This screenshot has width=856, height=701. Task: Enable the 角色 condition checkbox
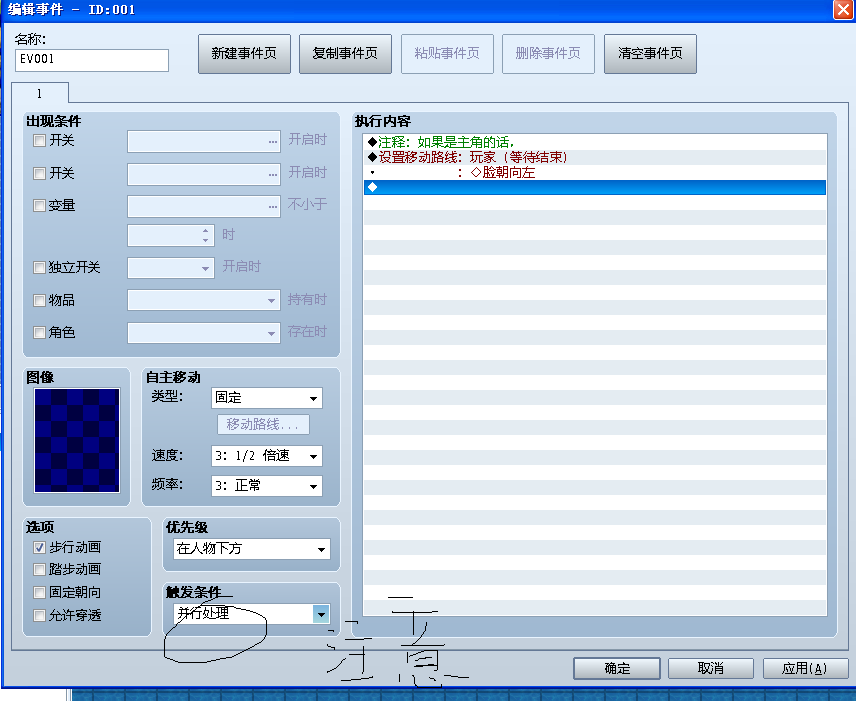39,332
